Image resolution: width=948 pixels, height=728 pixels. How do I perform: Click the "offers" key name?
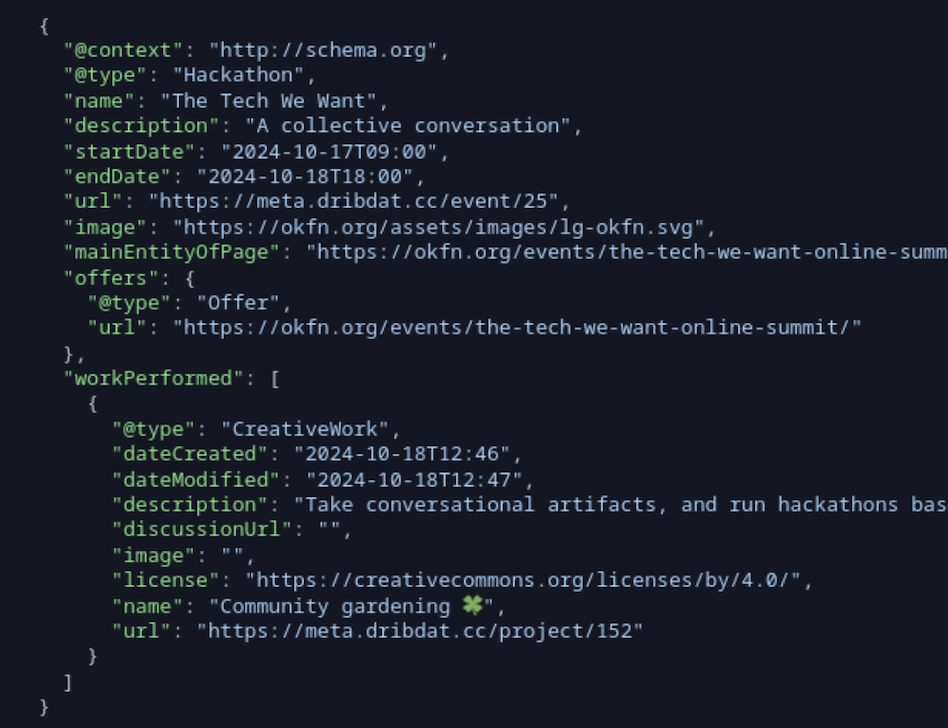pyautogui.click(x=112, y=277)
